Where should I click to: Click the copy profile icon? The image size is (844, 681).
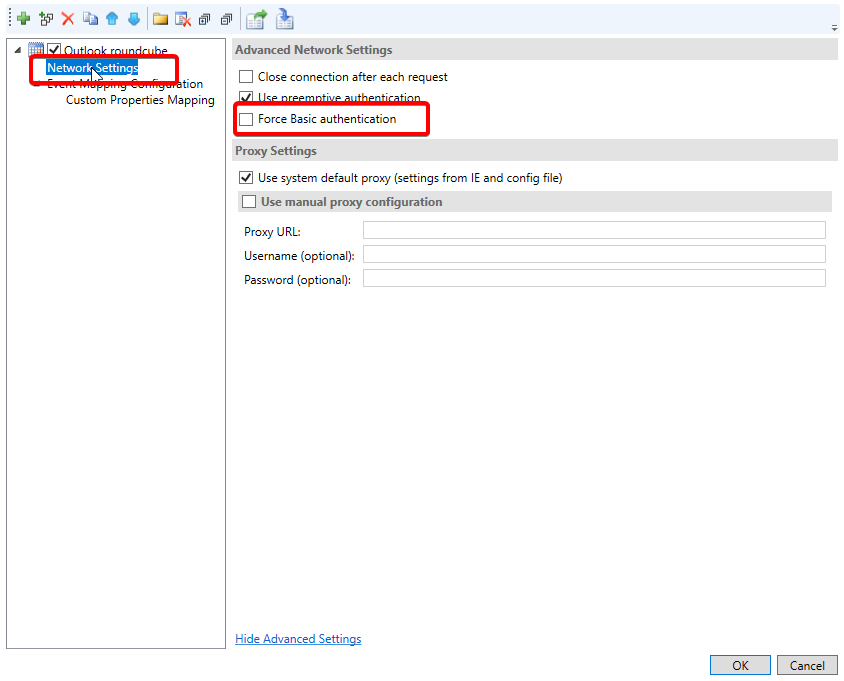click(90, 19)
